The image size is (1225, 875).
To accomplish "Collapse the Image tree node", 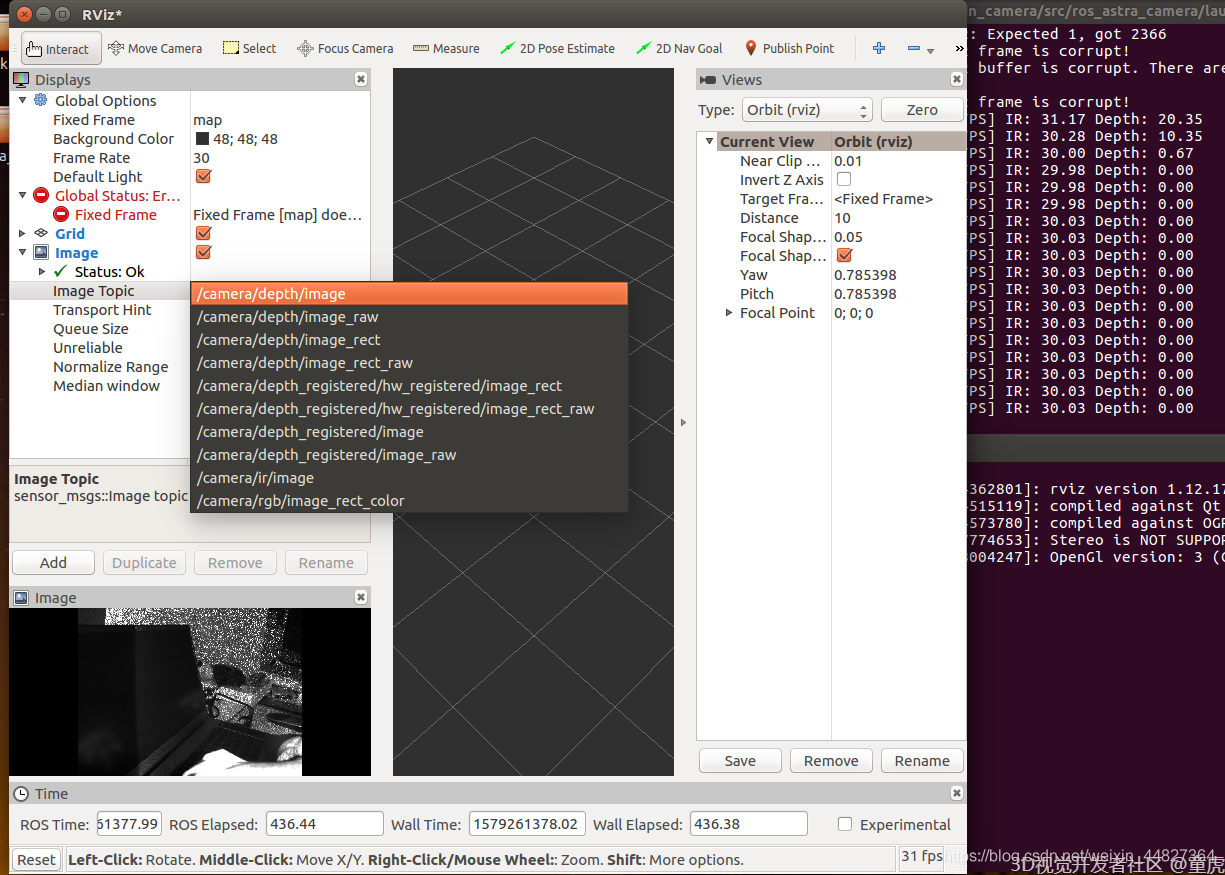I will pyautogui.click(x=23, y=252).
